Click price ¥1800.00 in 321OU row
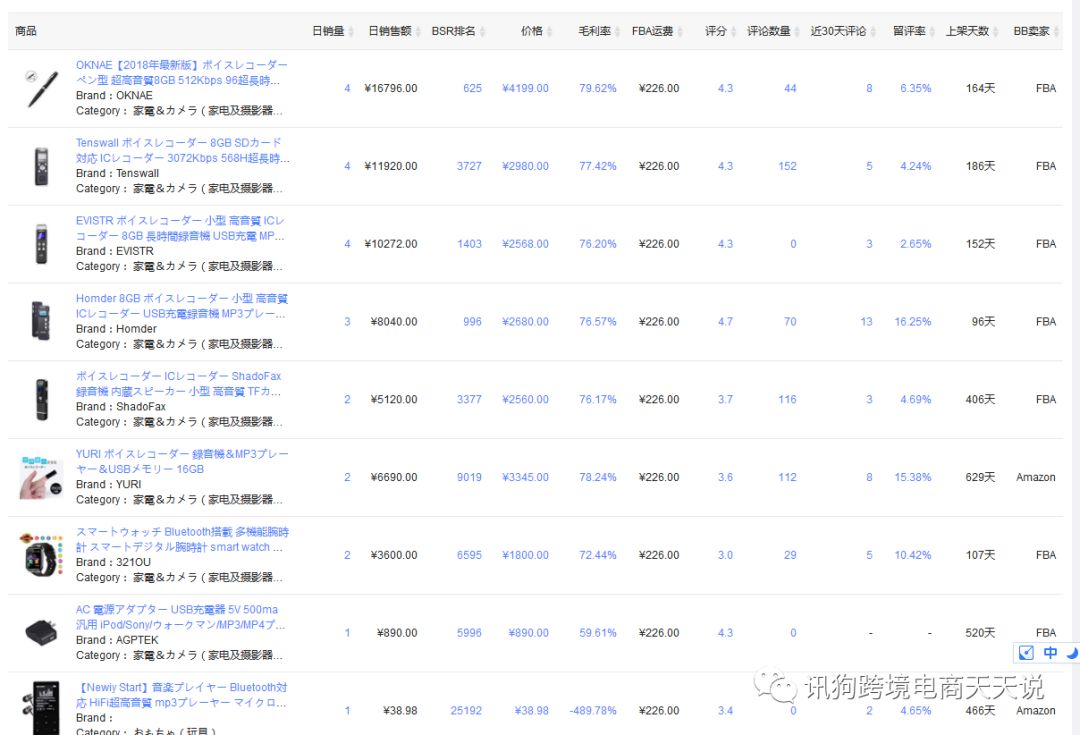Viewport: 1080px width, 735px height. pos(526,555)
